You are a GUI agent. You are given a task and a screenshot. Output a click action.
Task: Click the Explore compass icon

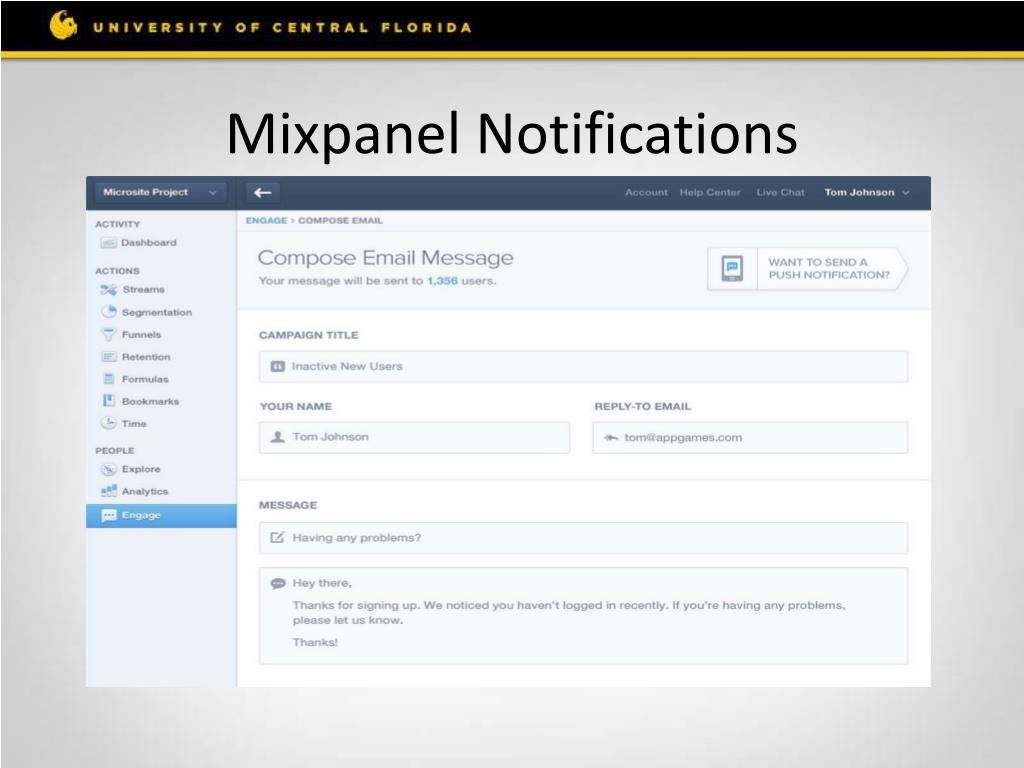pos(108,469)
